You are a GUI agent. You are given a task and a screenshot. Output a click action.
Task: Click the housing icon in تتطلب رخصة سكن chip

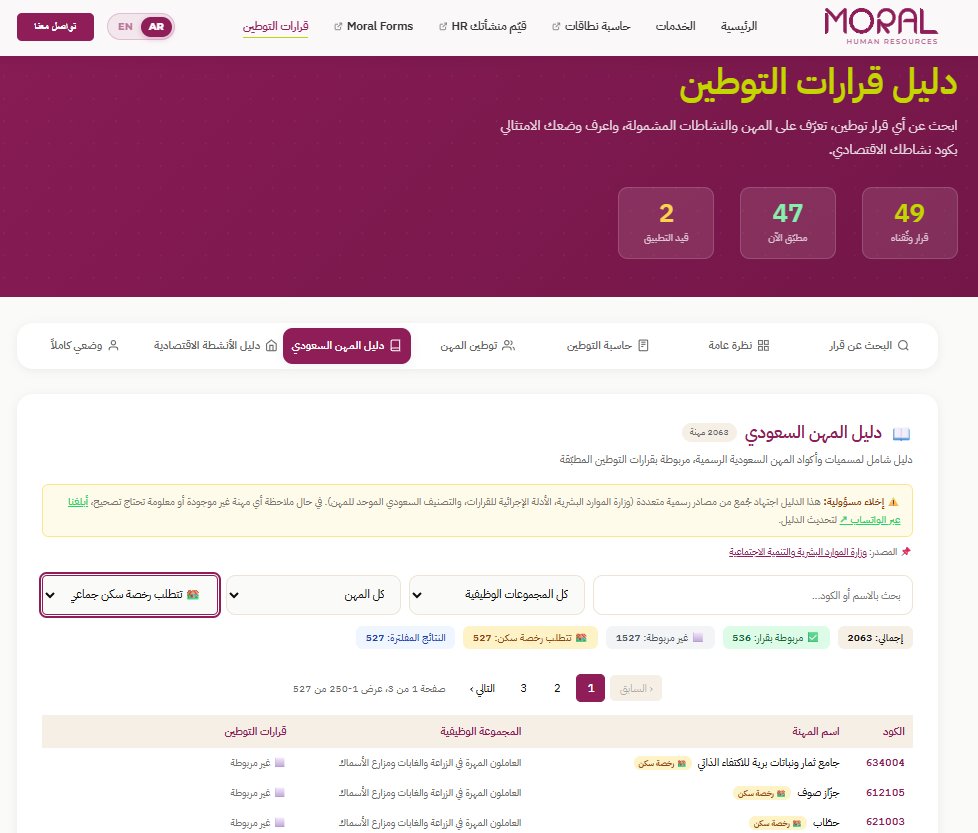(581, 637)
